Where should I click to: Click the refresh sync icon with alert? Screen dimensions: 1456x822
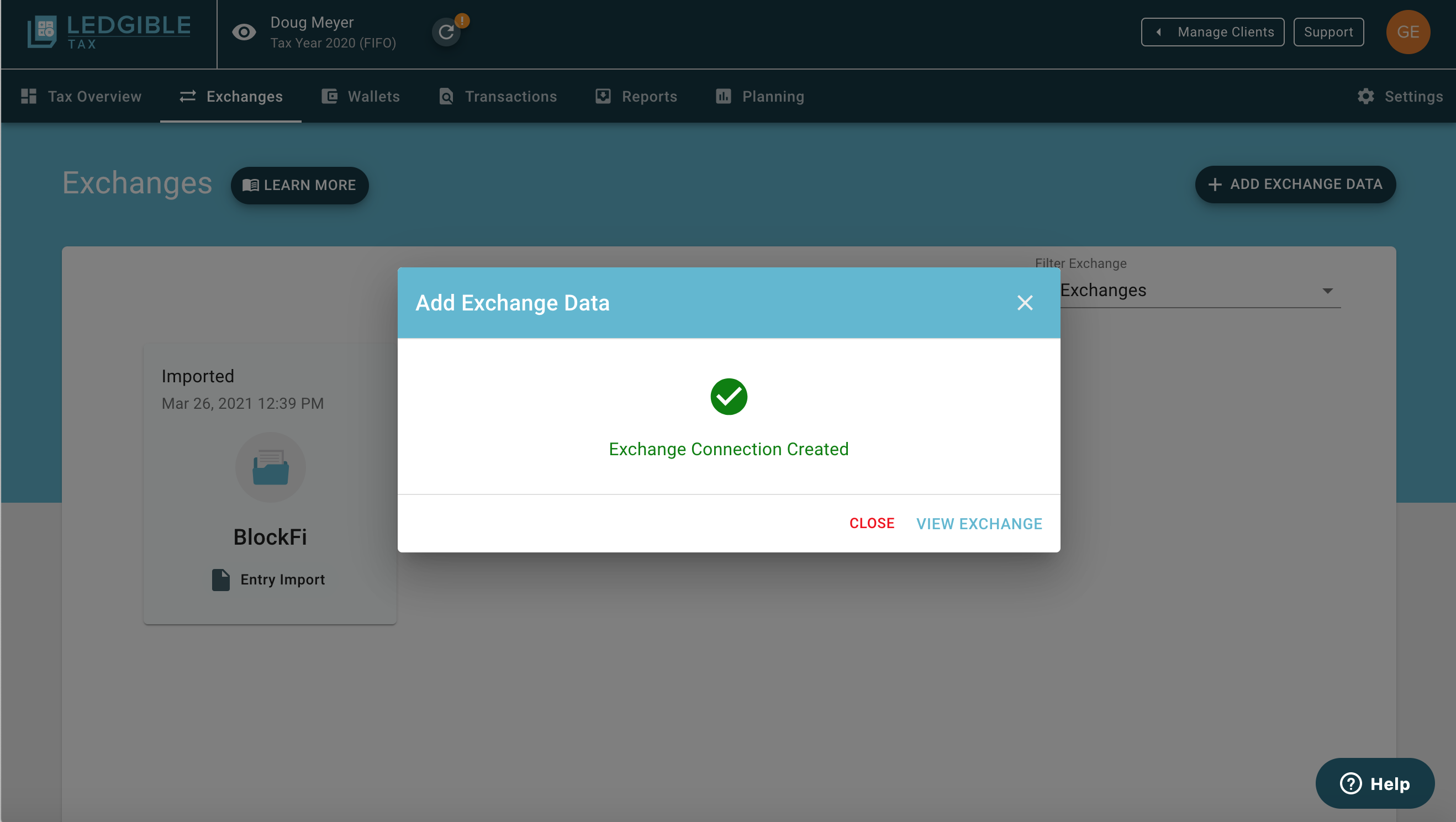[x=446, y=31]
